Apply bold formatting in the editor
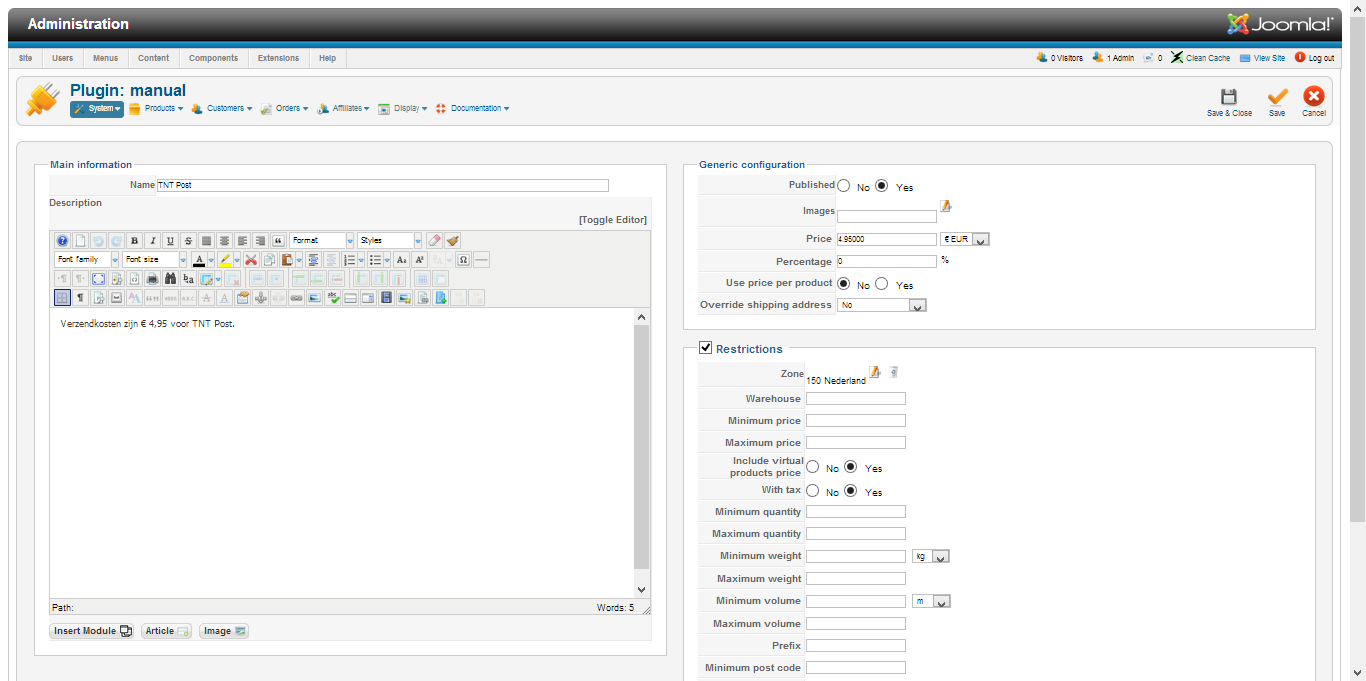The image size is (1366, 681). [x=135, y=241]
